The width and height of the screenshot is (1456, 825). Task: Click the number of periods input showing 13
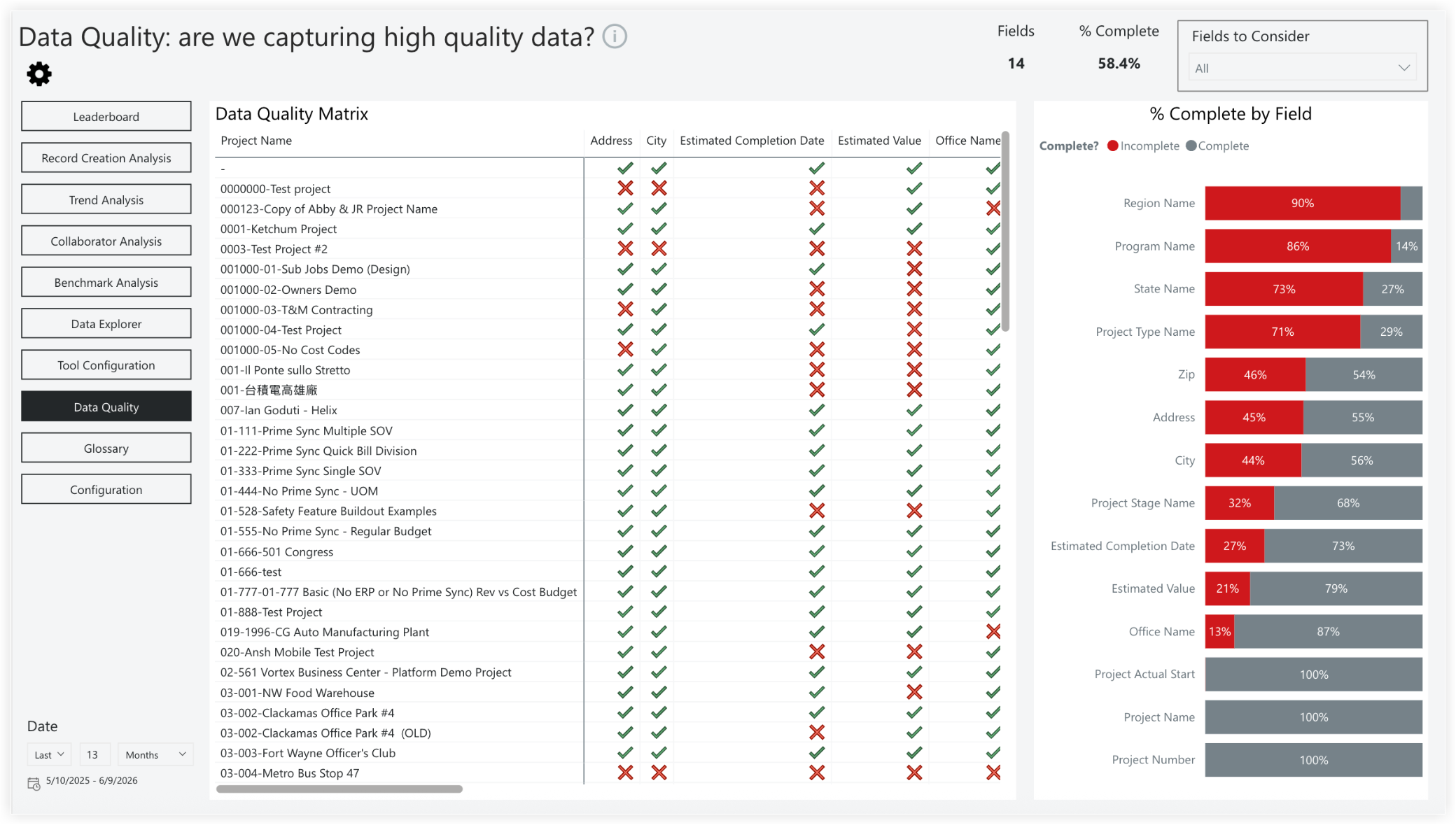click(x=95, y=754)
